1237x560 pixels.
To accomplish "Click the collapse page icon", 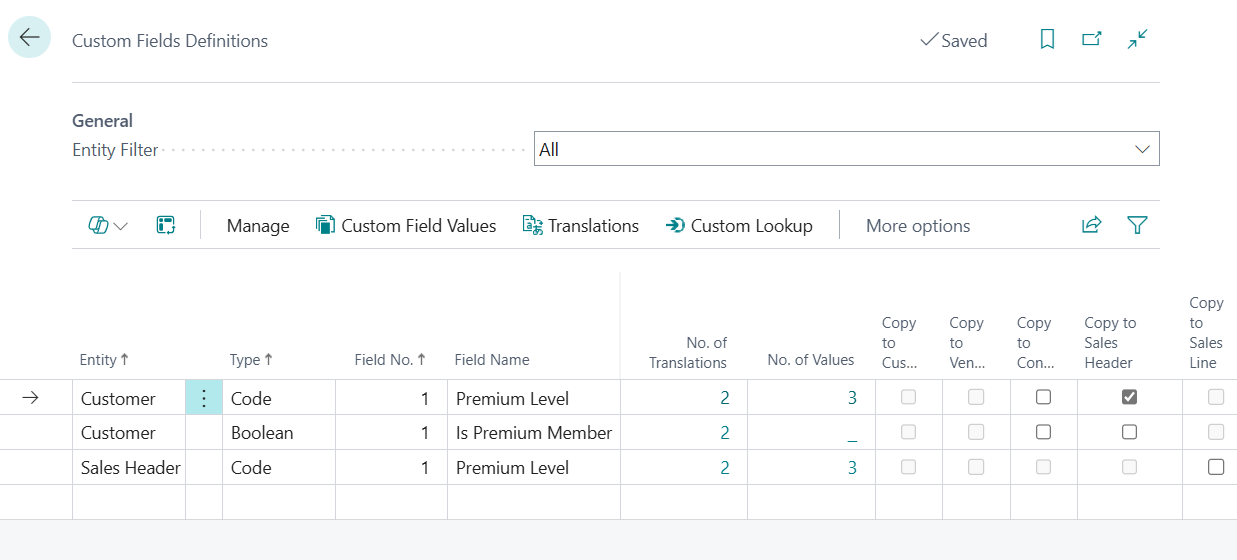I will 1137,40.
